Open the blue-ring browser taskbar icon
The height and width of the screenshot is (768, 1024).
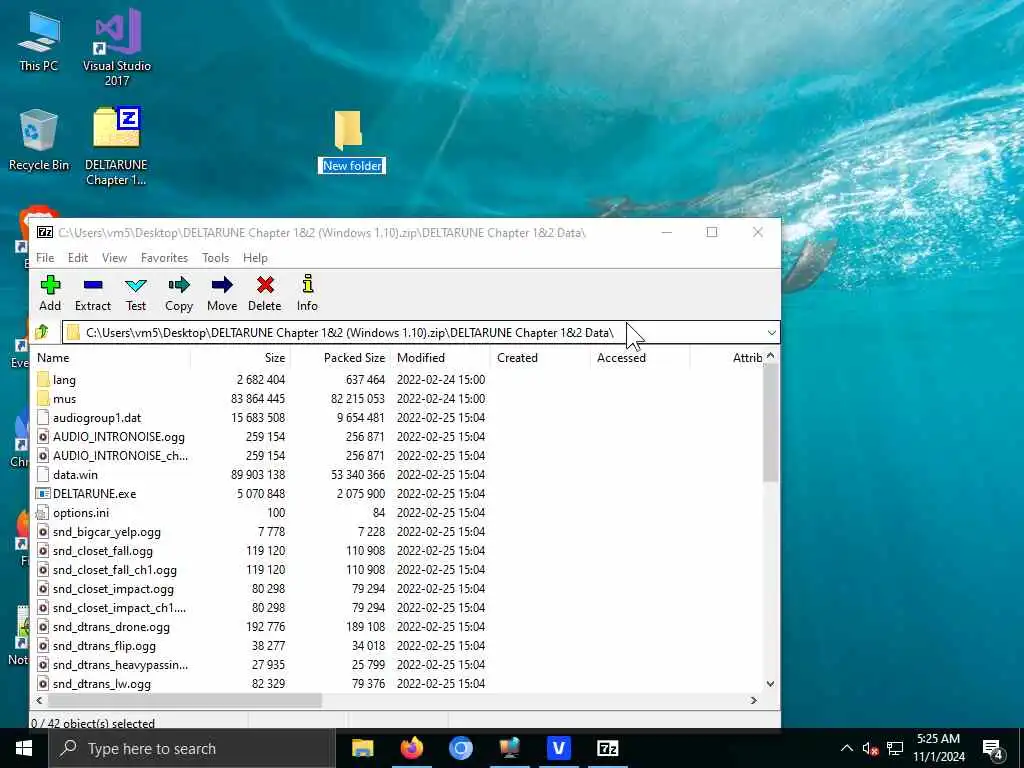coord(460,748)
